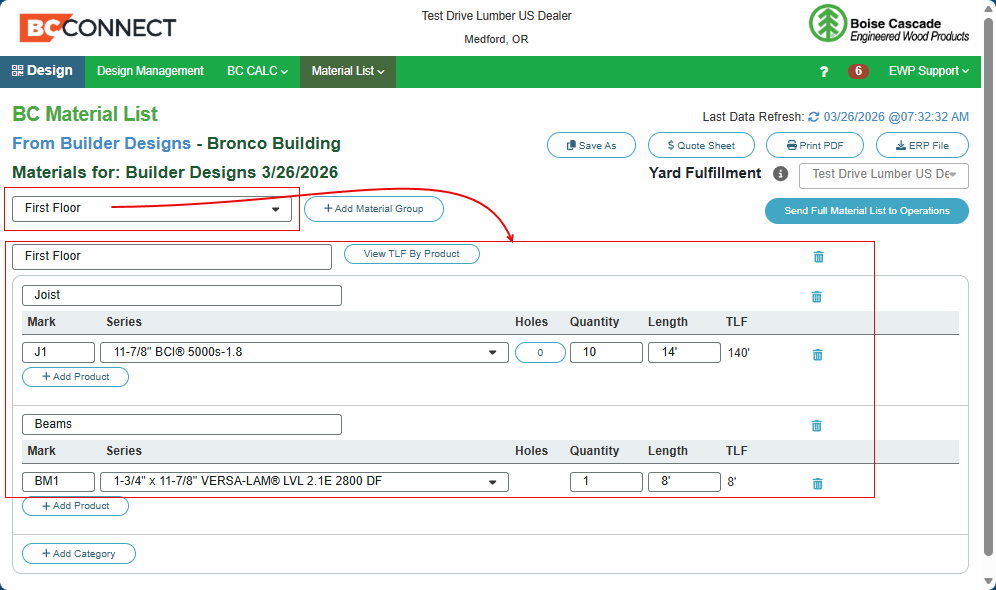Click Print PDF

pyautogui.click(x=815, y=145)
